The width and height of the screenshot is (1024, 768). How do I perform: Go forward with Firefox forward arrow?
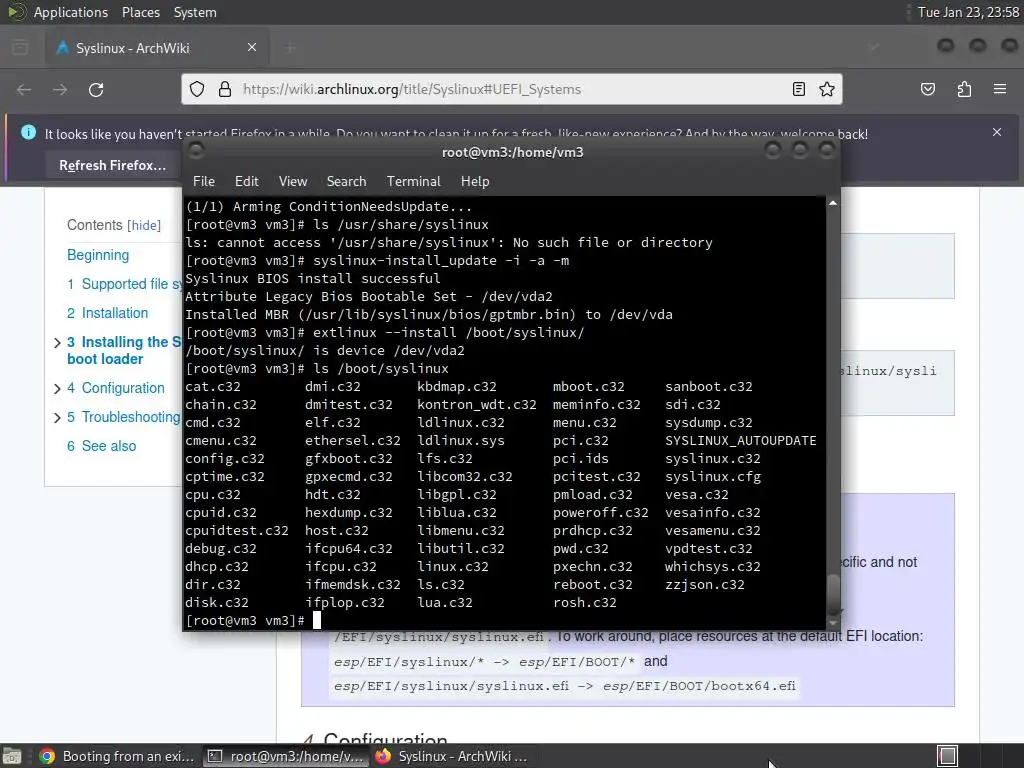coord(60,89)
